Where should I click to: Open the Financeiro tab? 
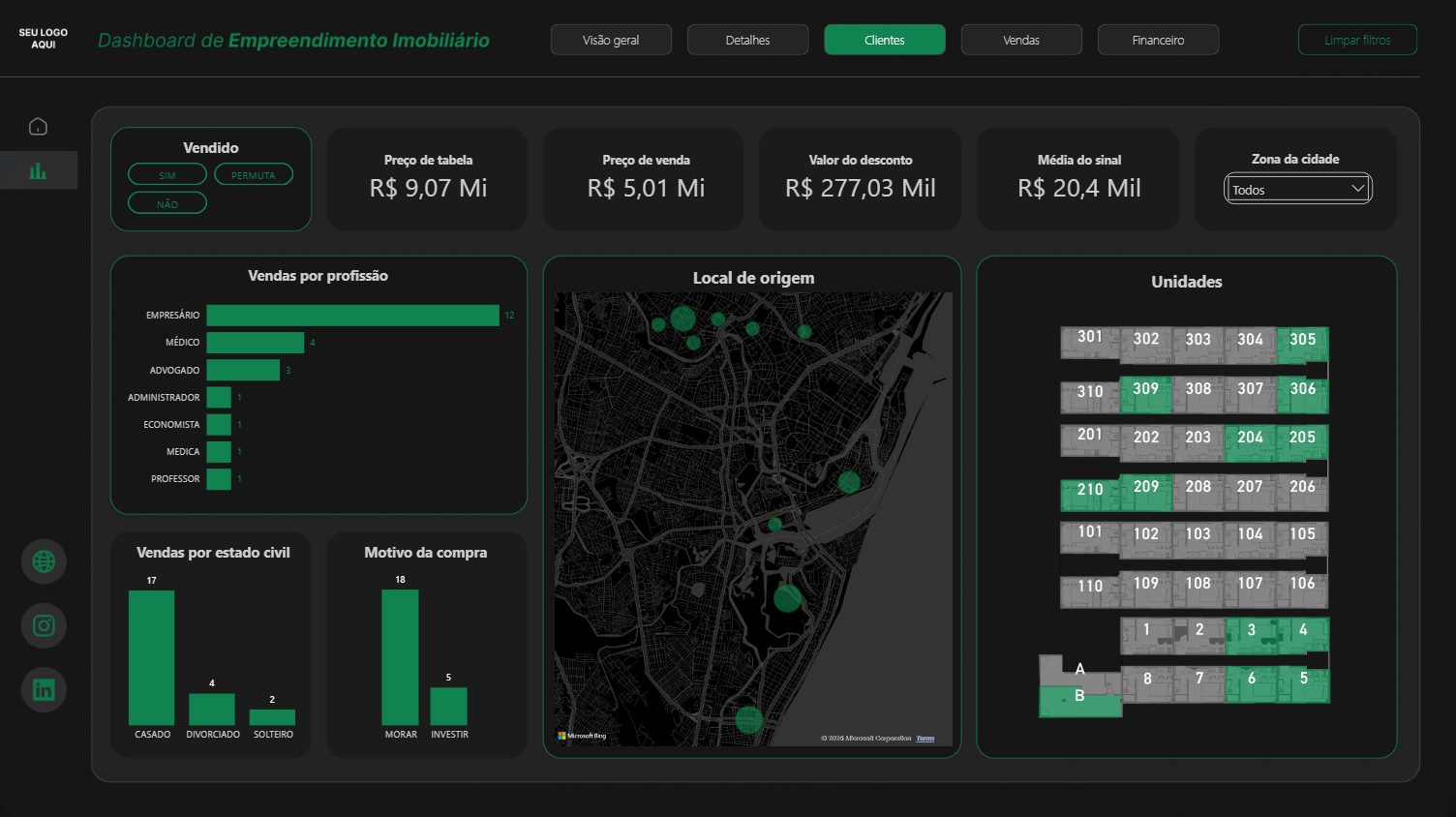pos(1158,40)
